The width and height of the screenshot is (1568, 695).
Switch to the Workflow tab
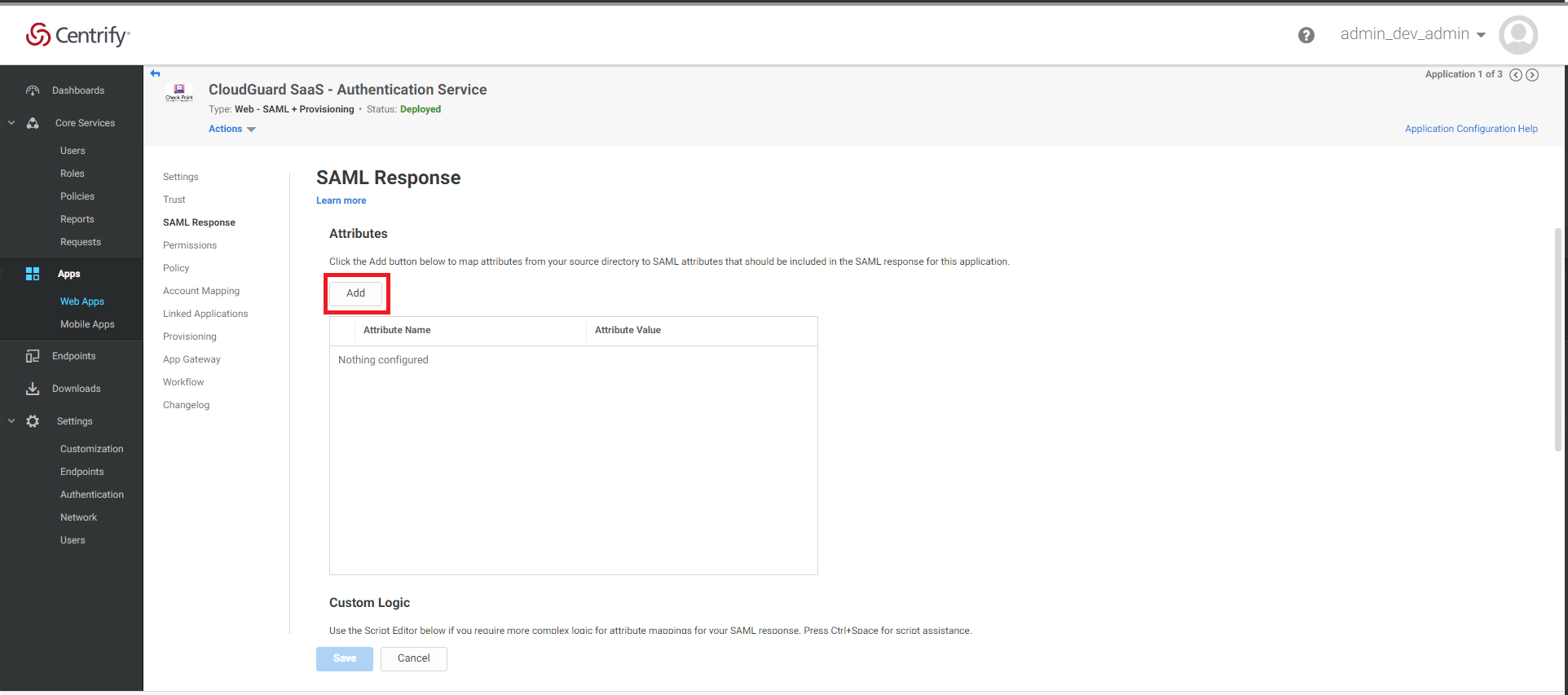click(183, 382)
